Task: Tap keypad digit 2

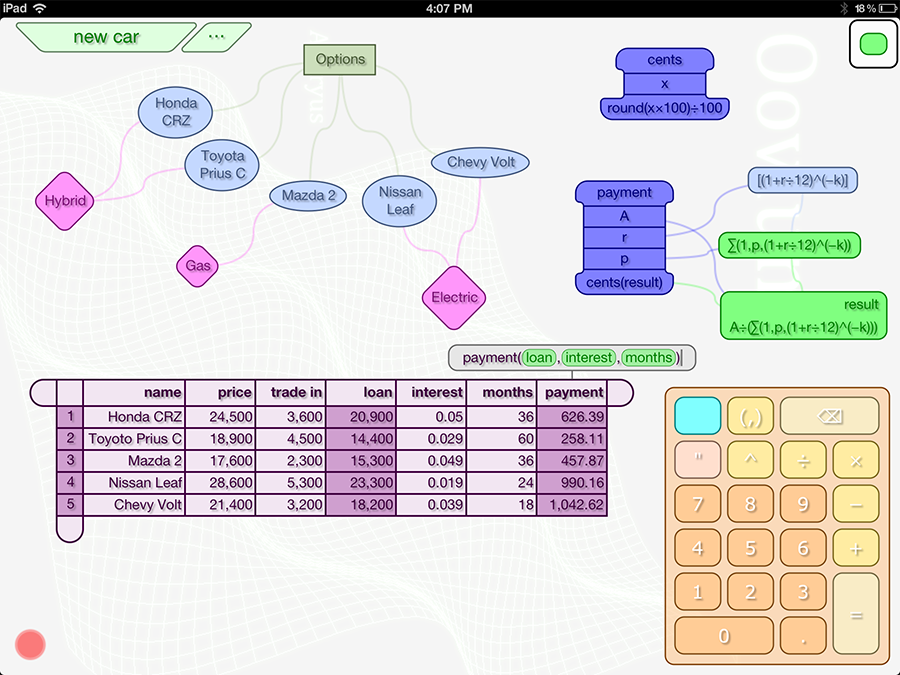Action: coord(750,592)
